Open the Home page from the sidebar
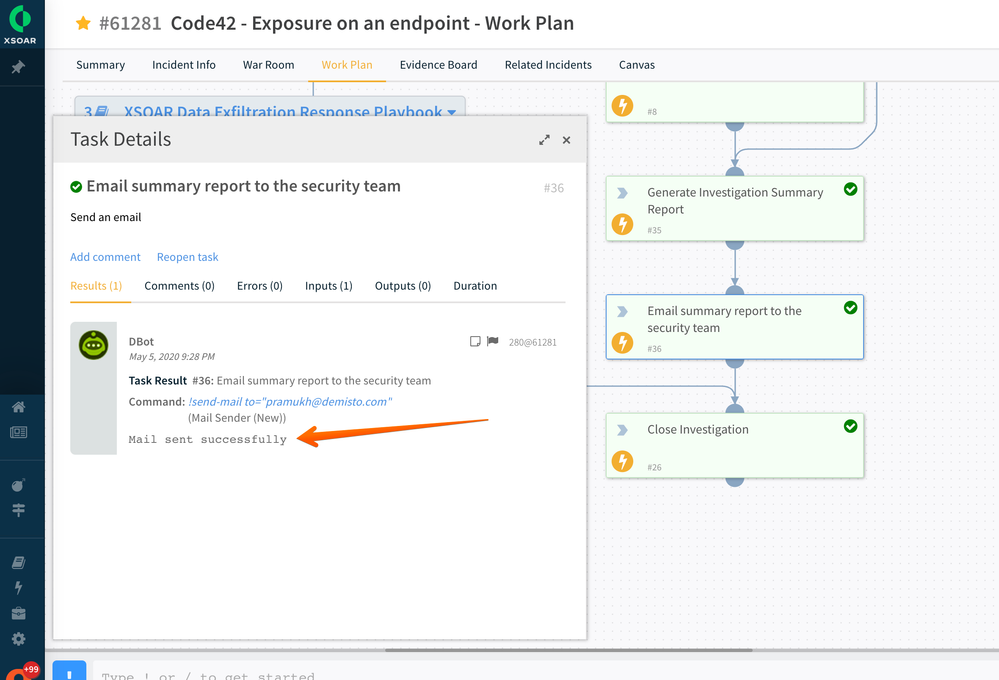999x680 pixels. coord(18,407)
